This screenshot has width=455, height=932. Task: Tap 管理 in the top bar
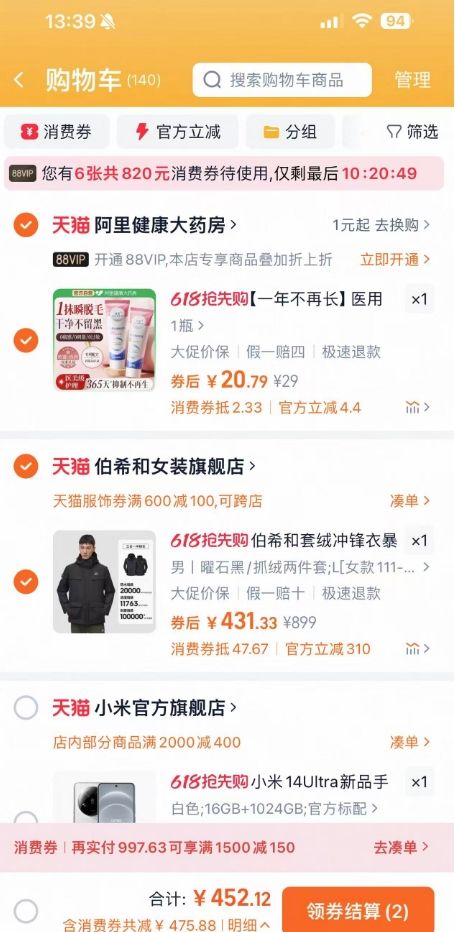[412, 80]
